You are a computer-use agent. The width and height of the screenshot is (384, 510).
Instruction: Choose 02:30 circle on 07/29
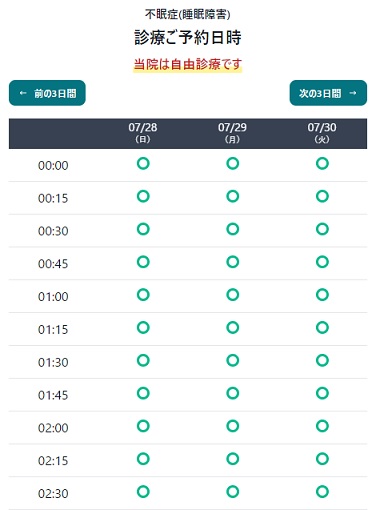pyautogui.click(x=233, y=492)
